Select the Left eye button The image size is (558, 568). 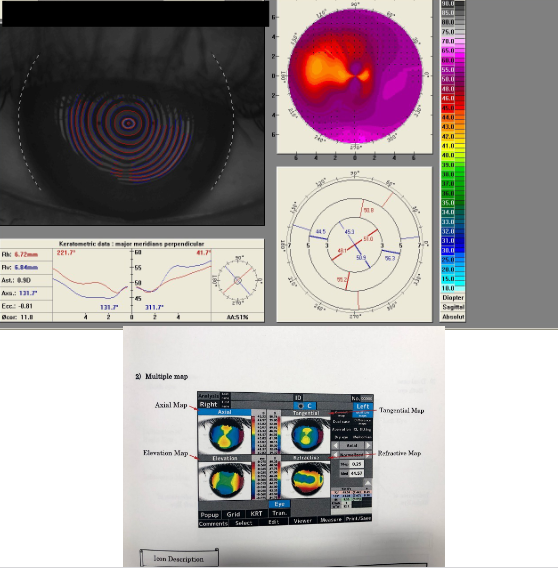[363, 406]
